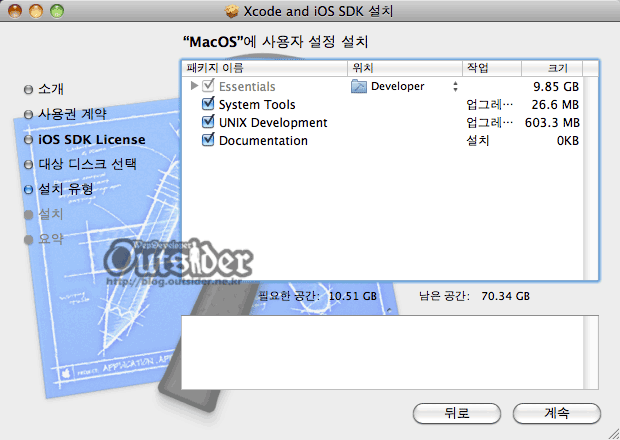Uncheck the System Tools checkbox

point(208,104)
